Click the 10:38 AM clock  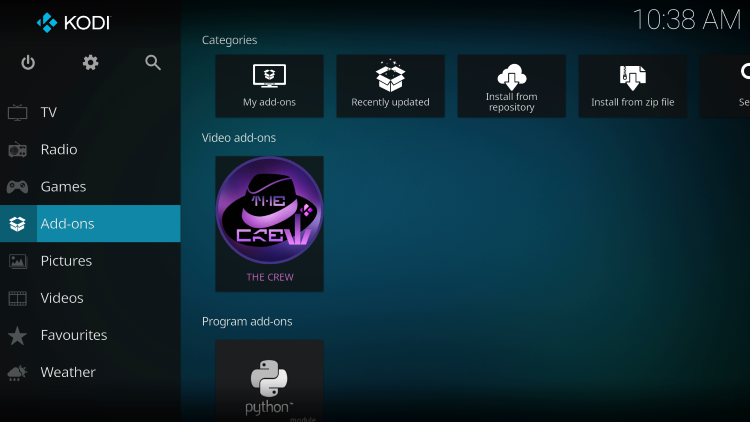pyautogui.click(x=687, y=20)
